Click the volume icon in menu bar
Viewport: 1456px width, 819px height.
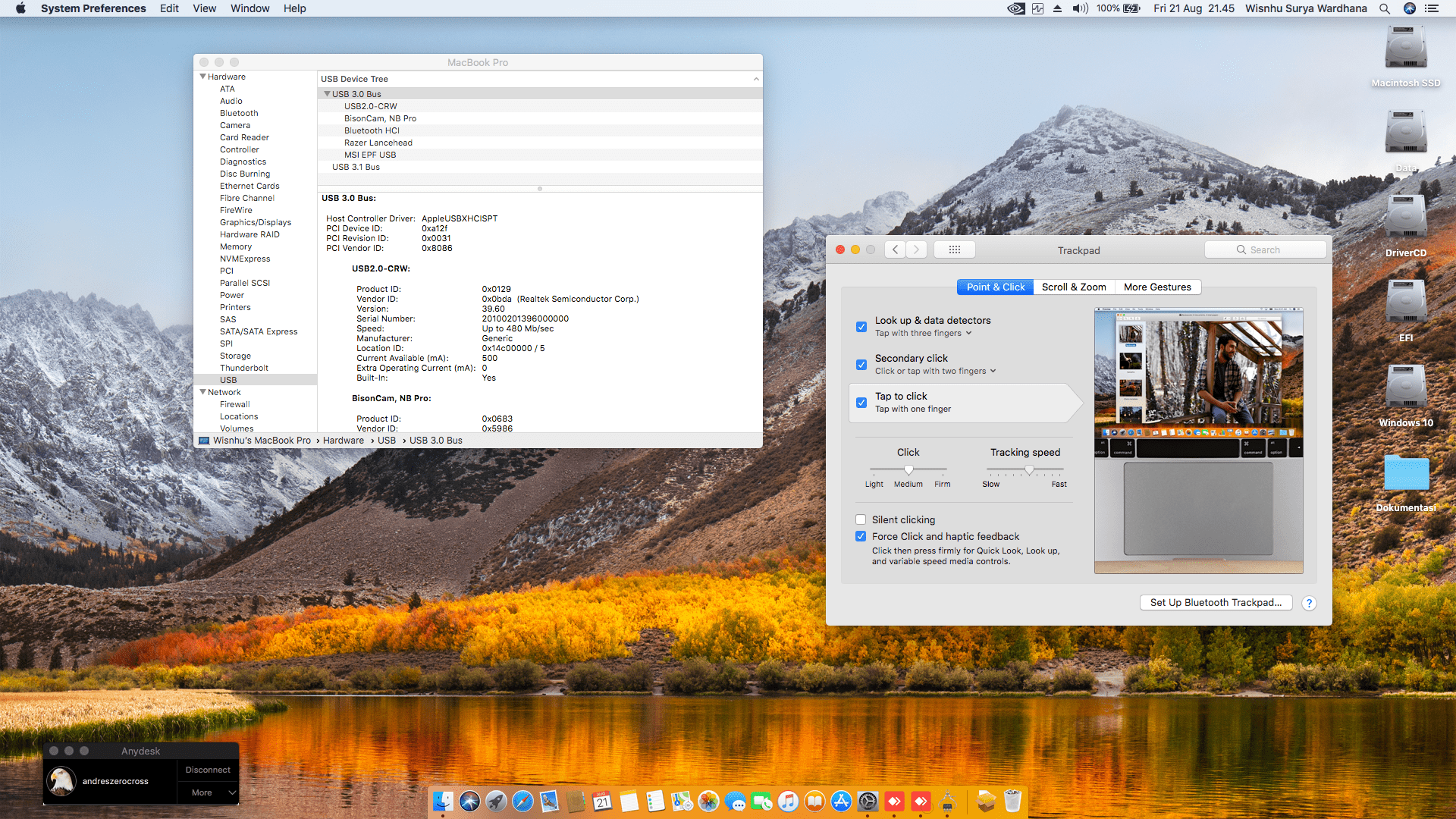(1080, 8)
